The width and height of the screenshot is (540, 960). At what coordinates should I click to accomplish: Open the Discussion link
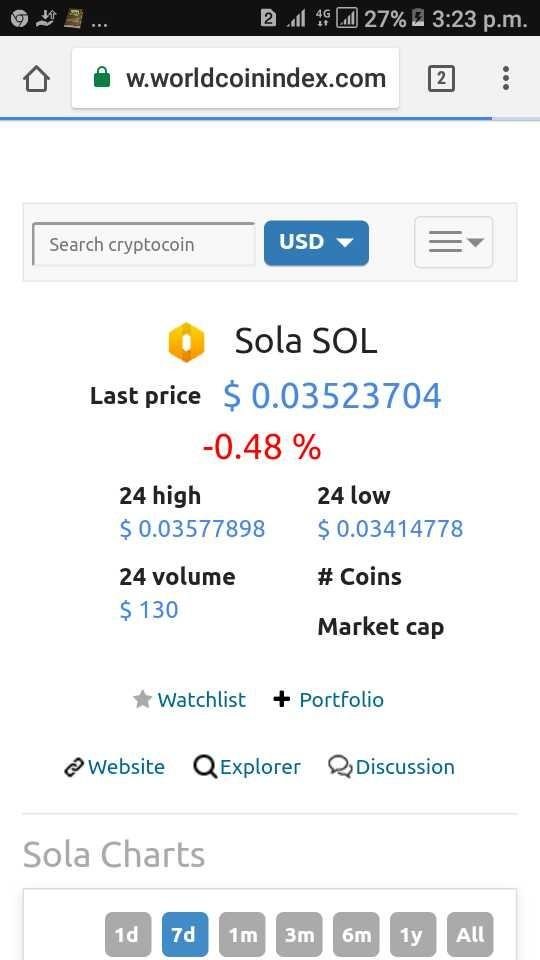[405, 767]
